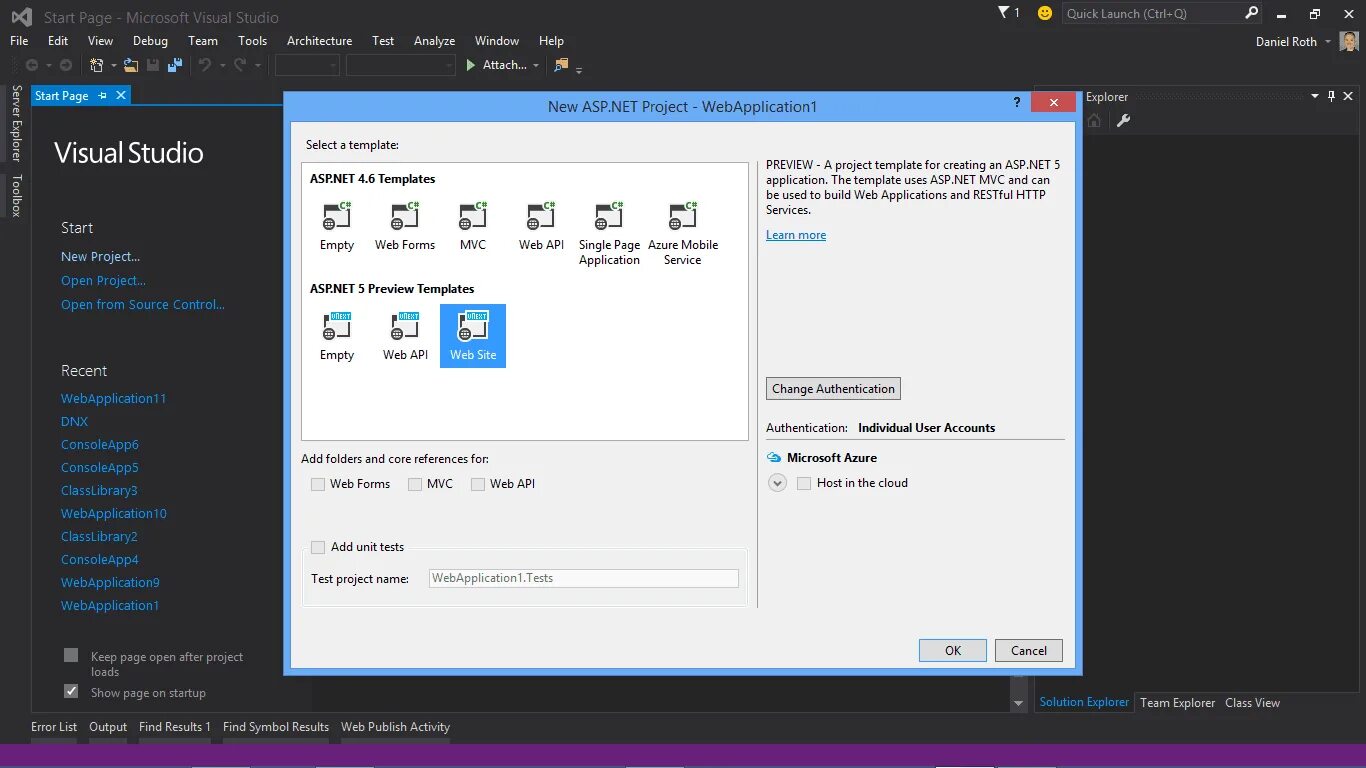Open the New Project toolbar dropdown arrow
The height and width of the screenshot is (768, 1366).
coord(113,66)
